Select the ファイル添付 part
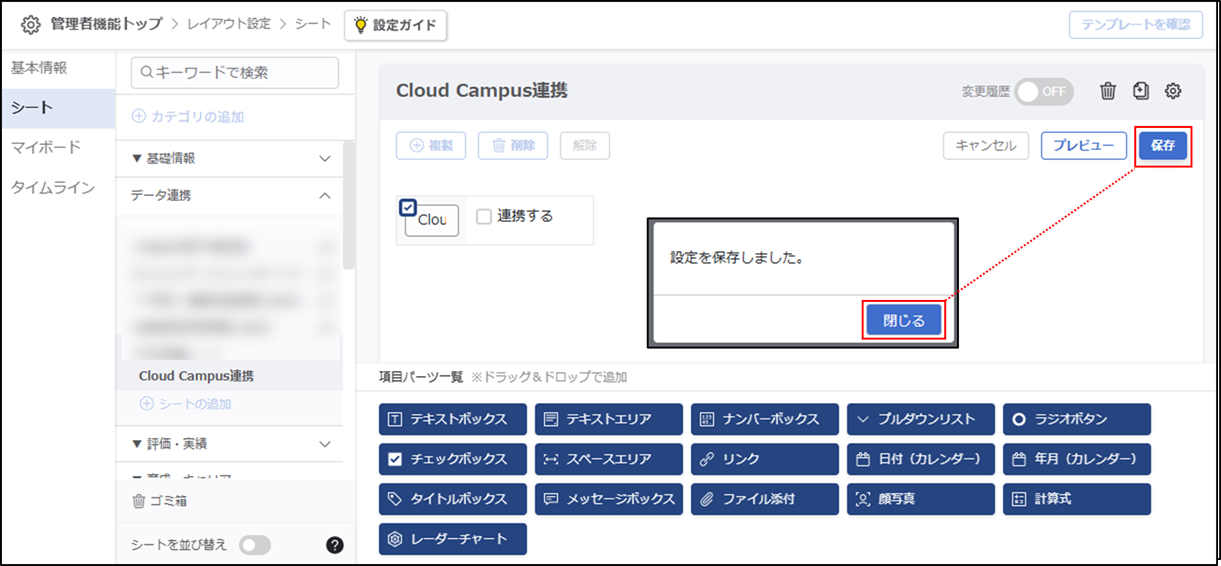Image resolution: width=1221 pixels, height=566 pixels. click(765, 499)
